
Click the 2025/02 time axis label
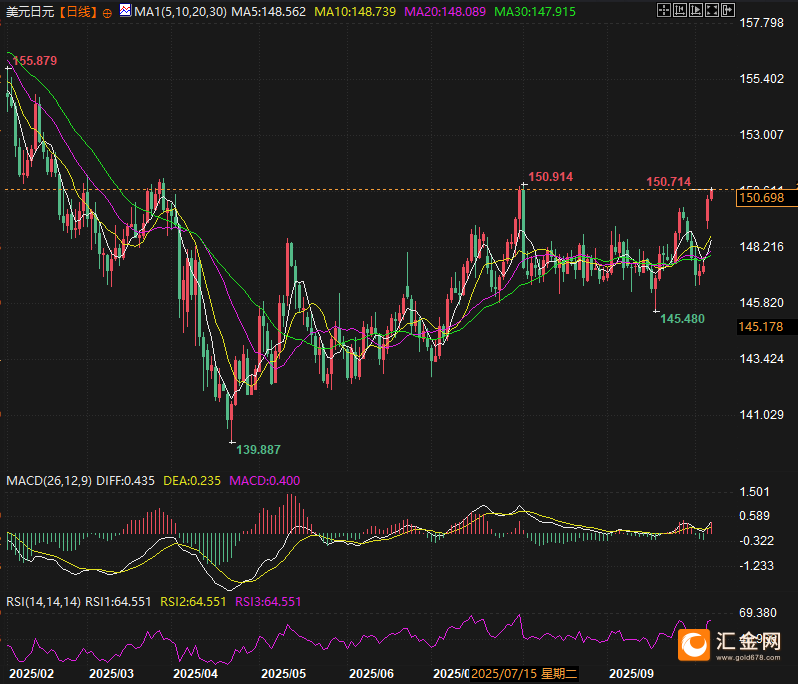coord(32,674)
